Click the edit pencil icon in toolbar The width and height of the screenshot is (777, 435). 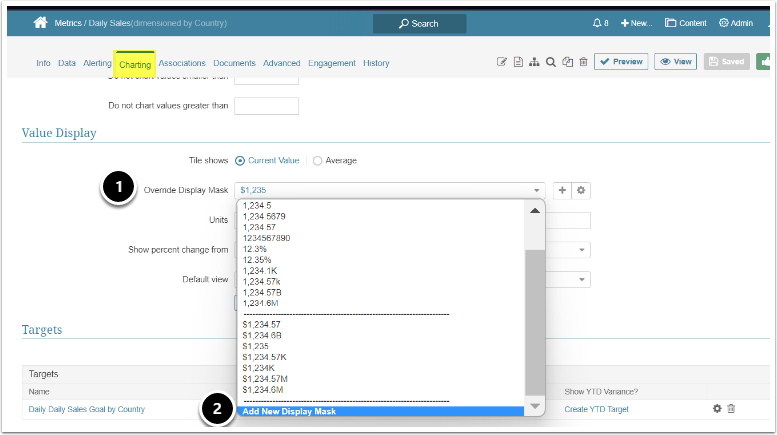tap(501, 62)
